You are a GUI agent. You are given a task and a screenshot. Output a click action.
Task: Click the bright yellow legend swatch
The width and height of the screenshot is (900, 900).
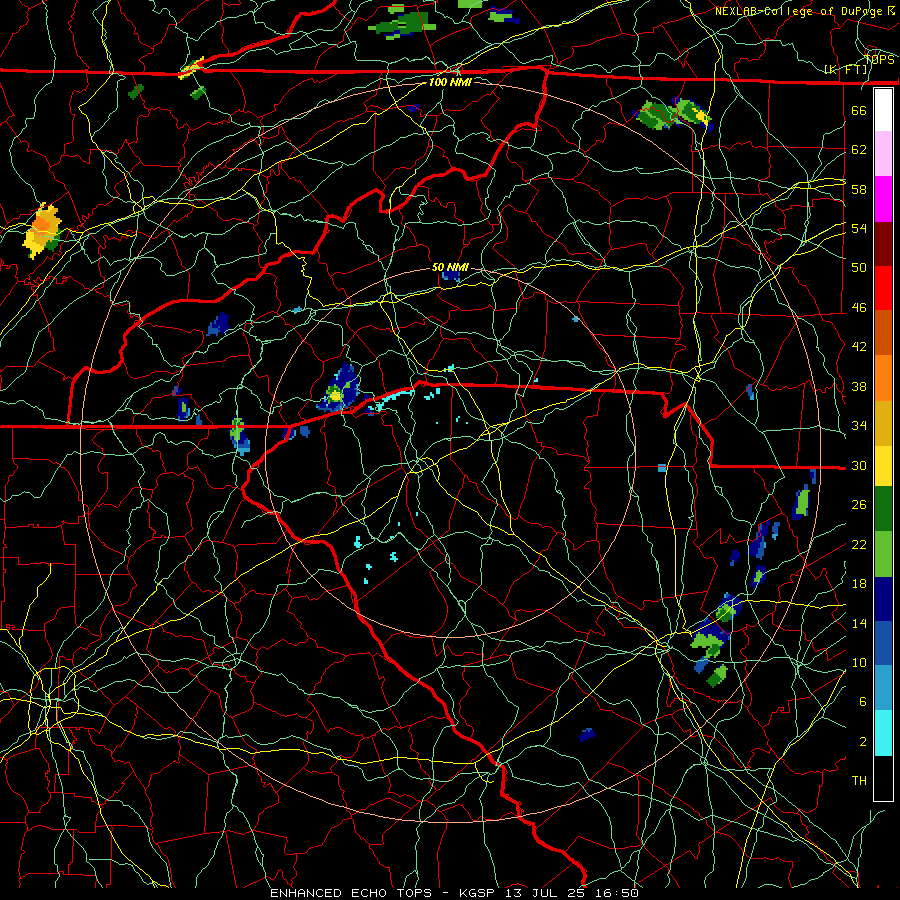(x=883, y=466)
